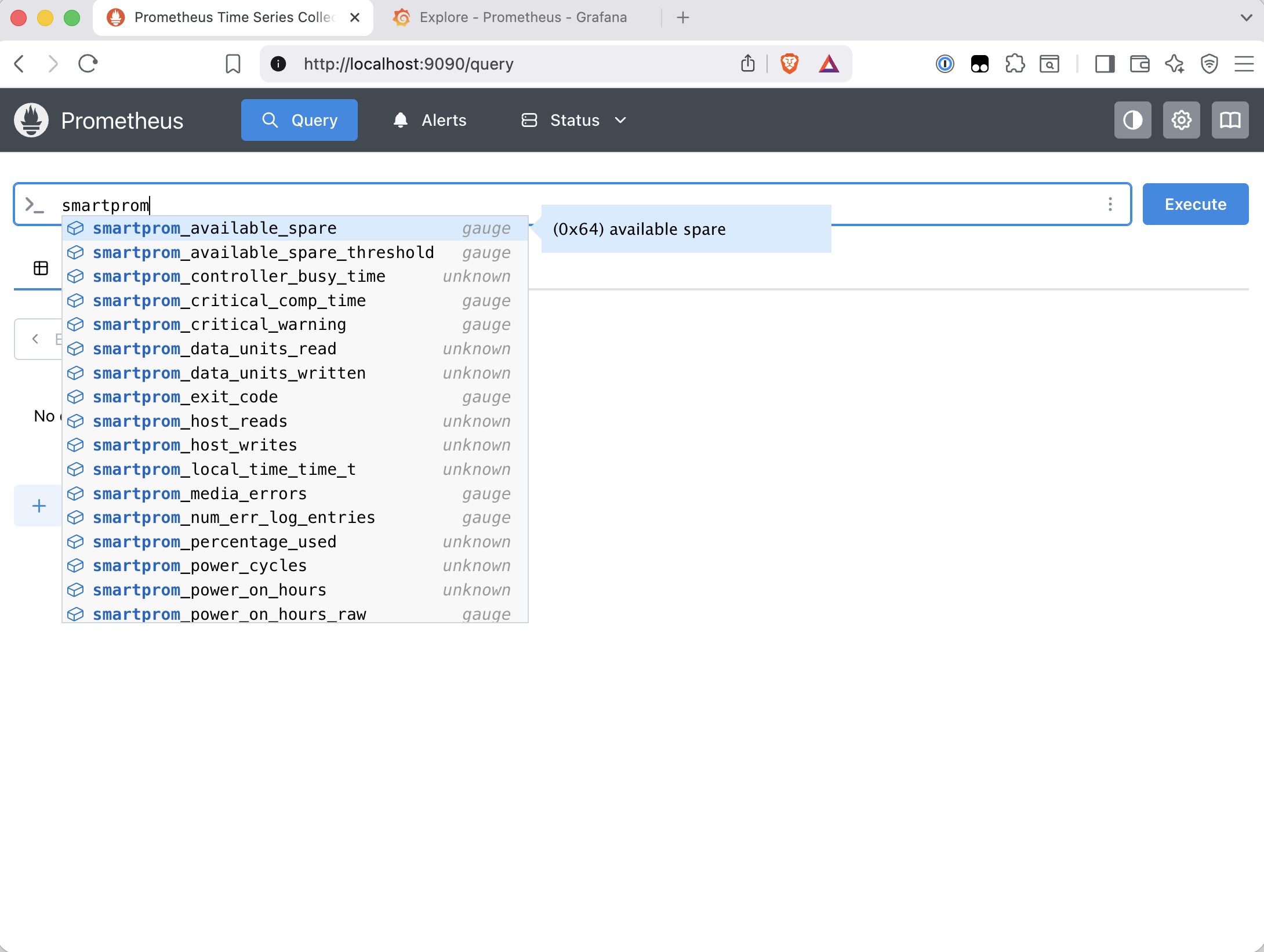Click the query options three-dot menu
1264x952 pixels.
(x=1110, y=204)
